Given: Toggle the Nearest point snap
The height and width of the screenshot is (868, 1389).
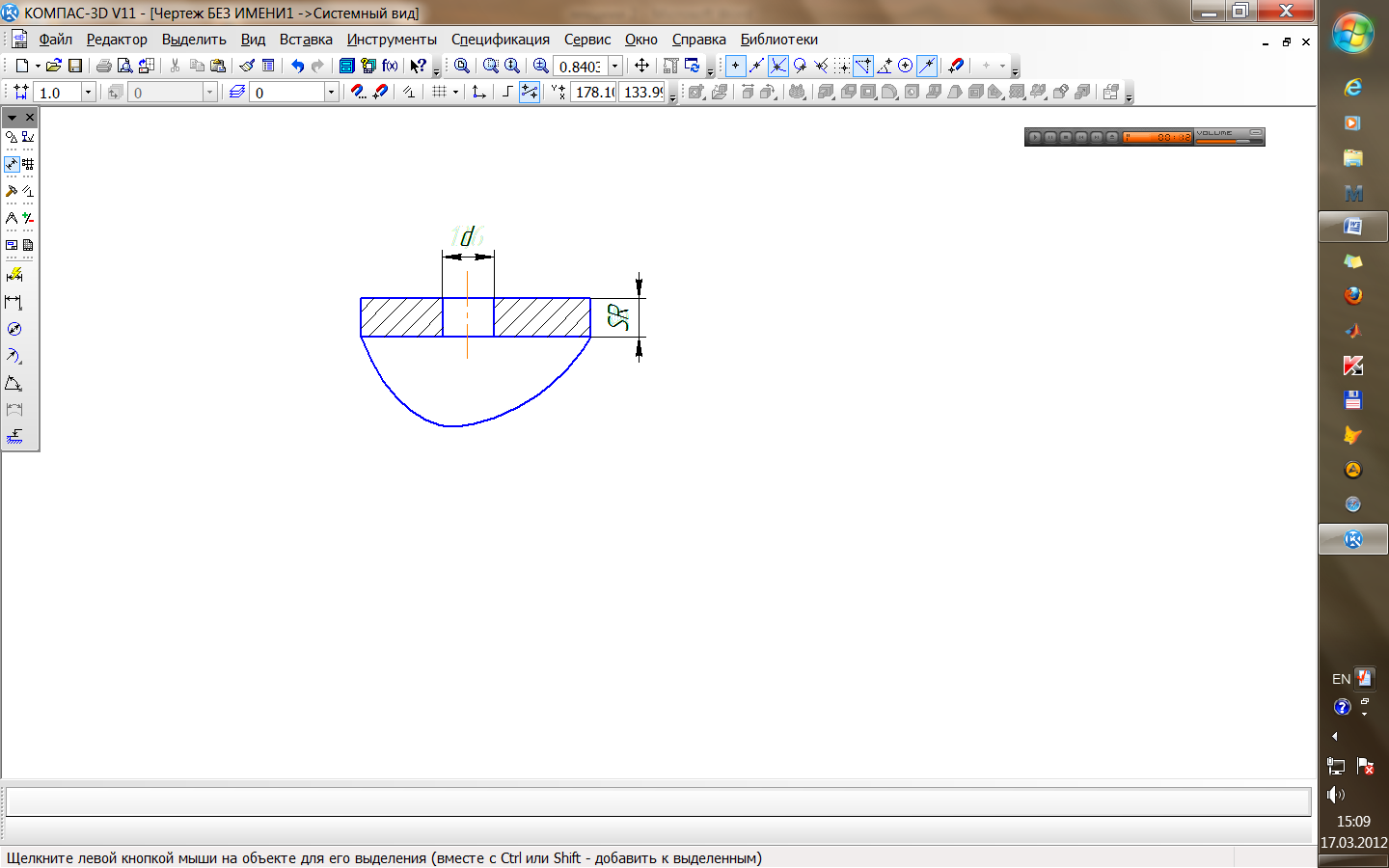Looking at the screenshot, I should pos(735,66).
